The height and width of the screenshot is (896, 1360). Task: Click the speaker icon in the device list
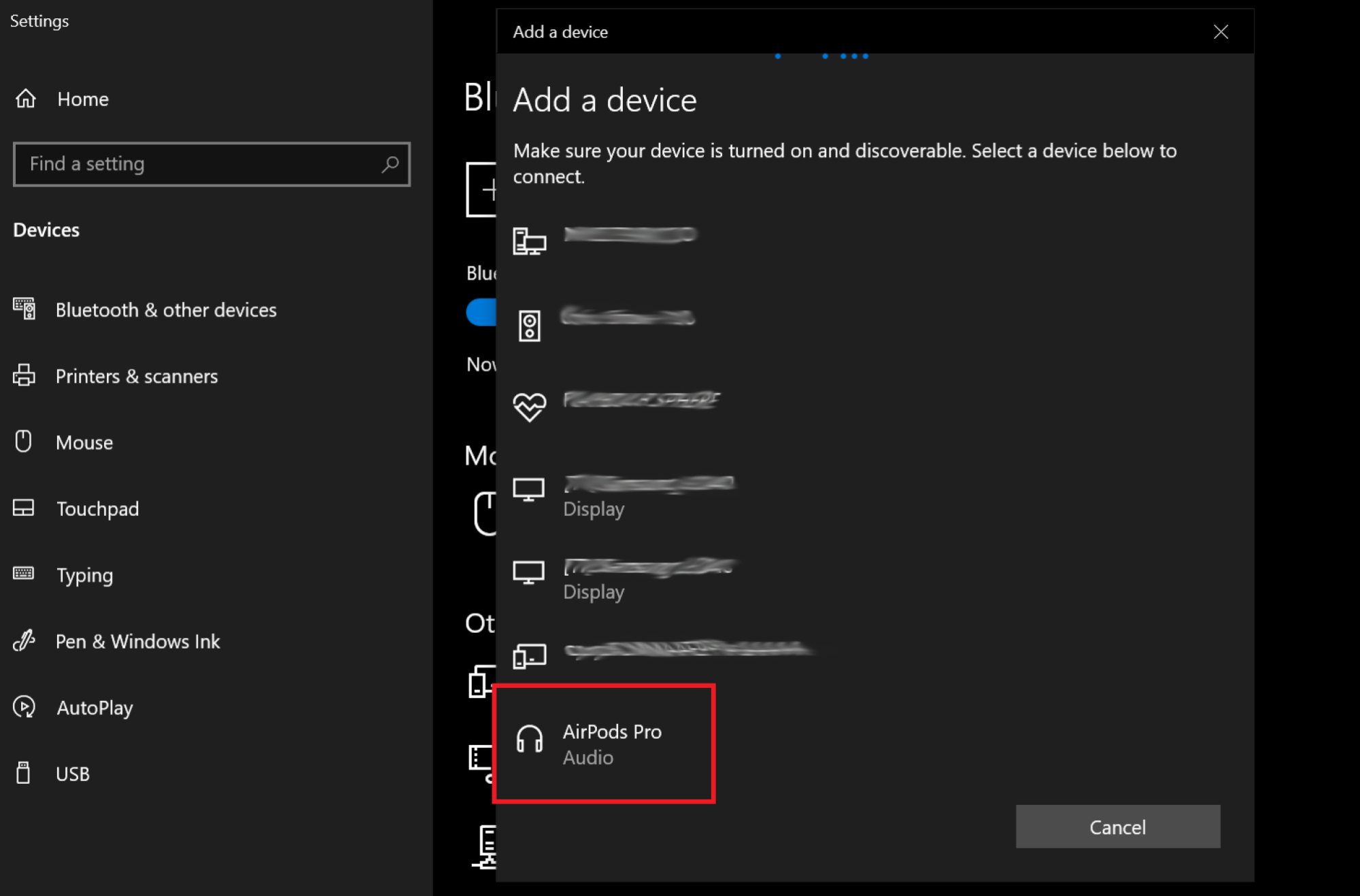click(530, 324)
